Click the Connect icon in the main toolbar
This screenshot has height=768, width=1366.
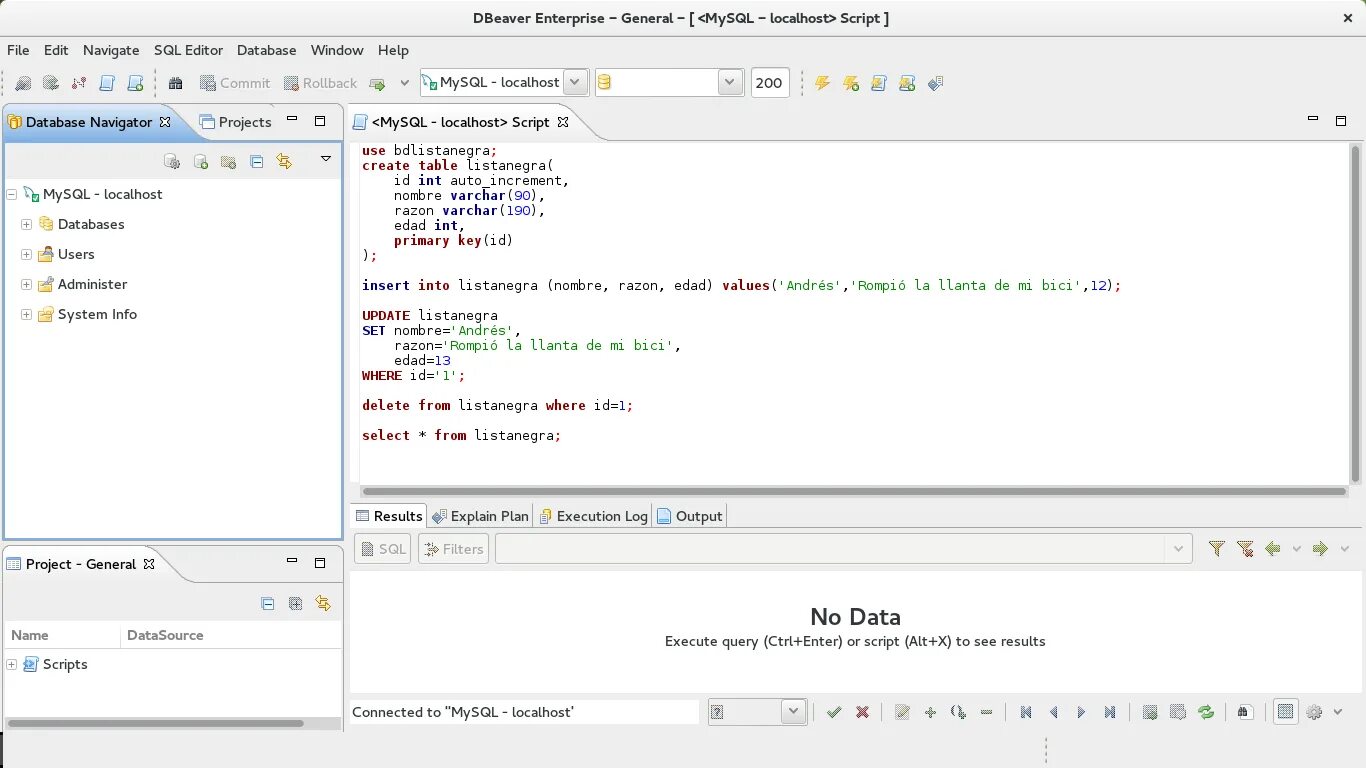(22, 83)
